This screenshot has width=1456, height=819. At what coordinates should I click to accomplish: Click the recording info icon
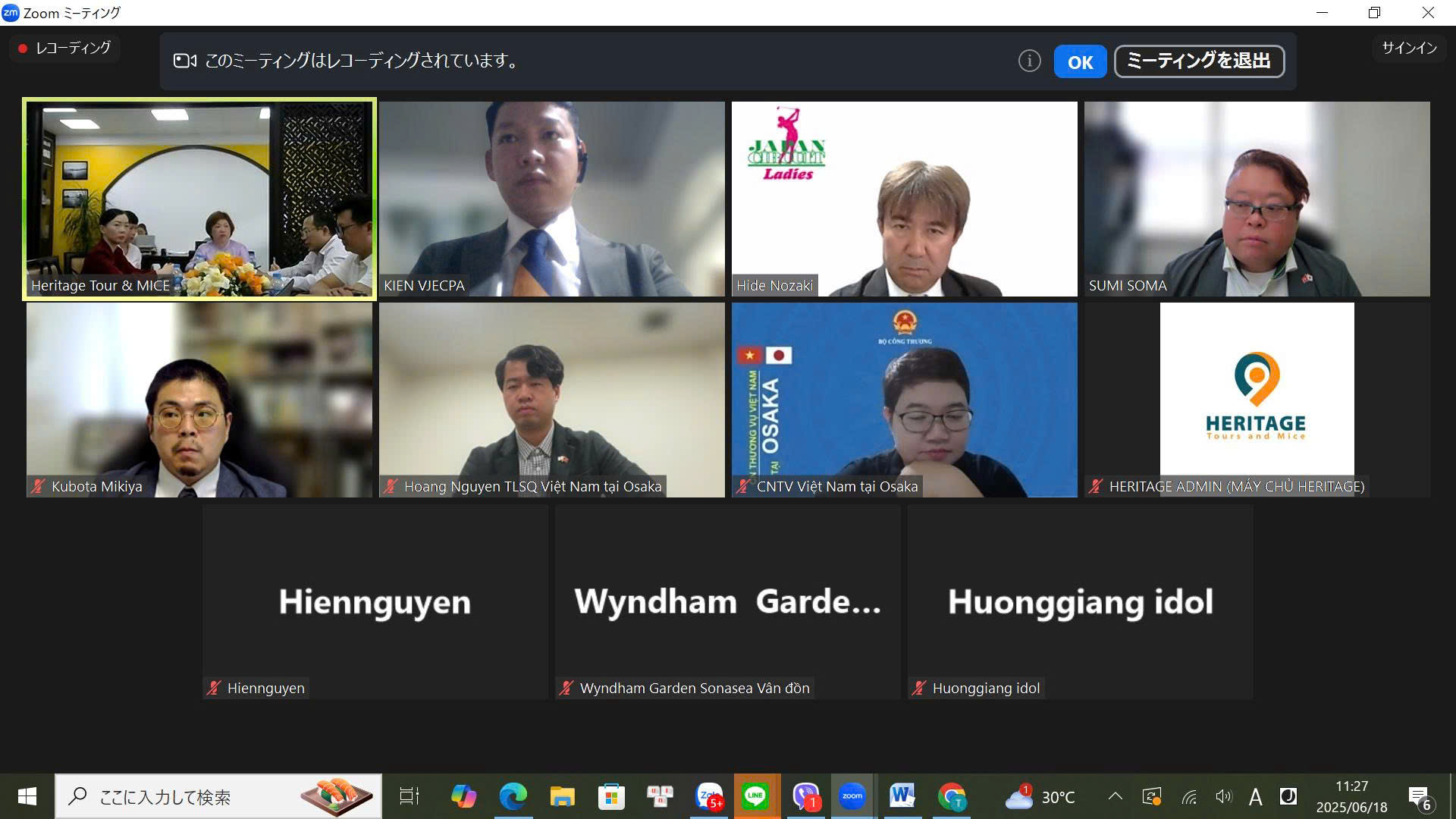coord(1029,61)
